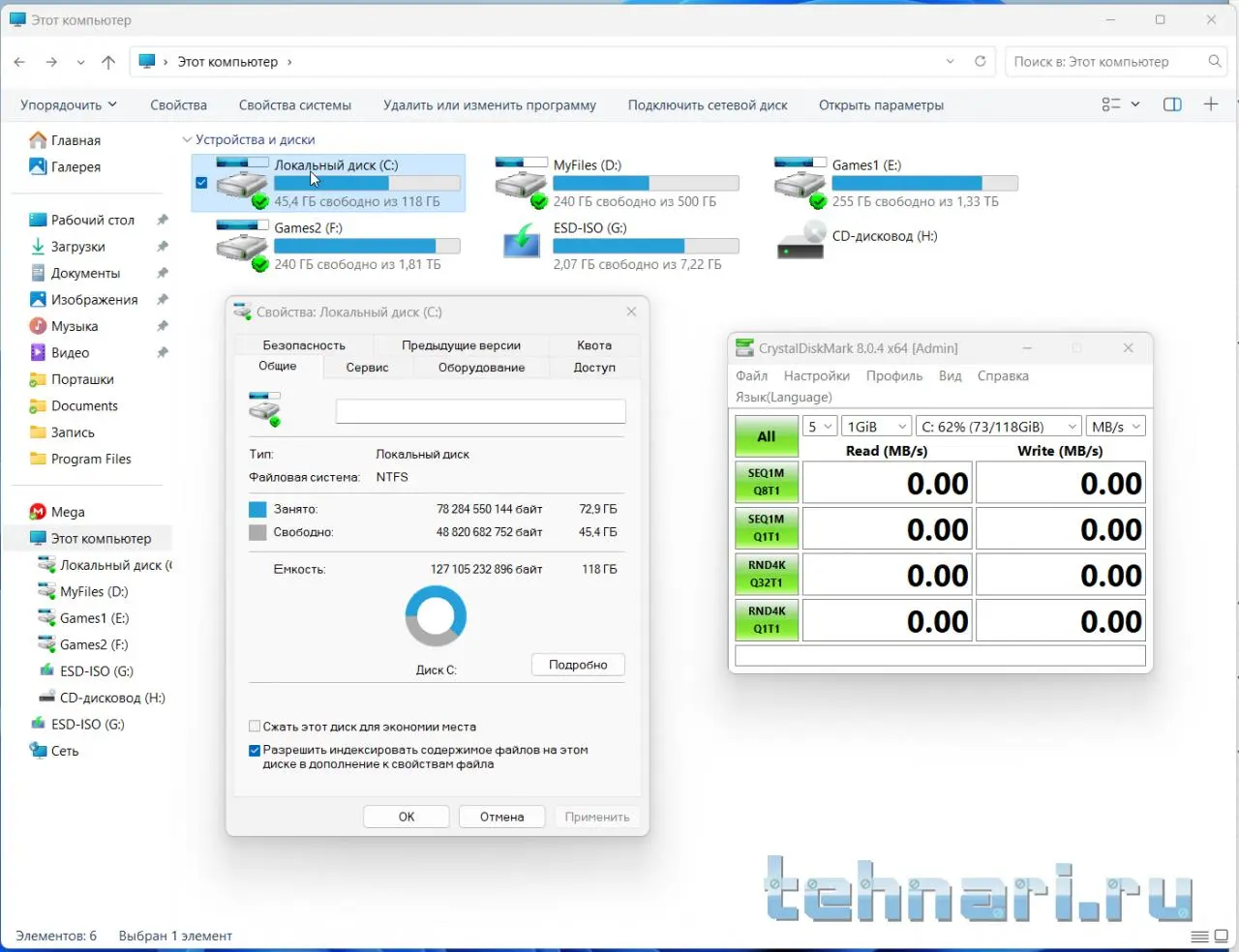Click Отмена in the properties dialog
Screen dimensions: 1239x952
pos(502,817)
